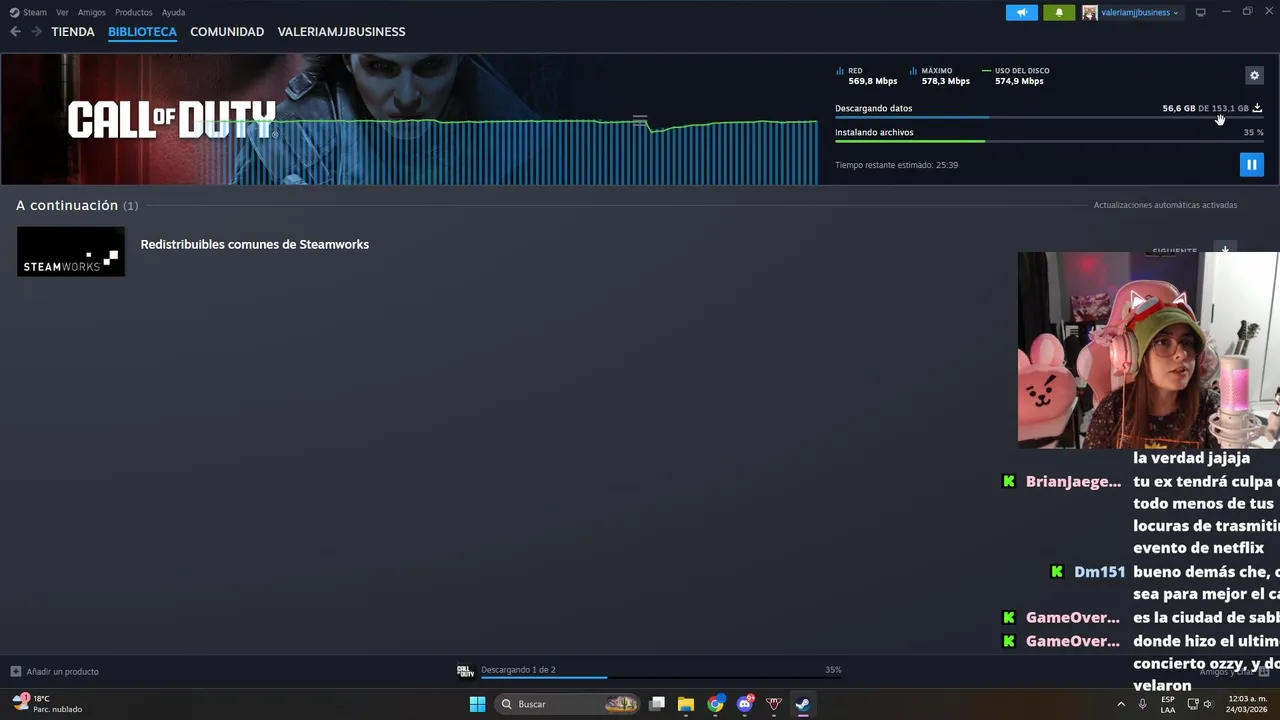Viewport: 1280px width, 720px height.
Task: Expand the valeriamjjbusiness account dropdown
Action: (x=1139, y=13)
